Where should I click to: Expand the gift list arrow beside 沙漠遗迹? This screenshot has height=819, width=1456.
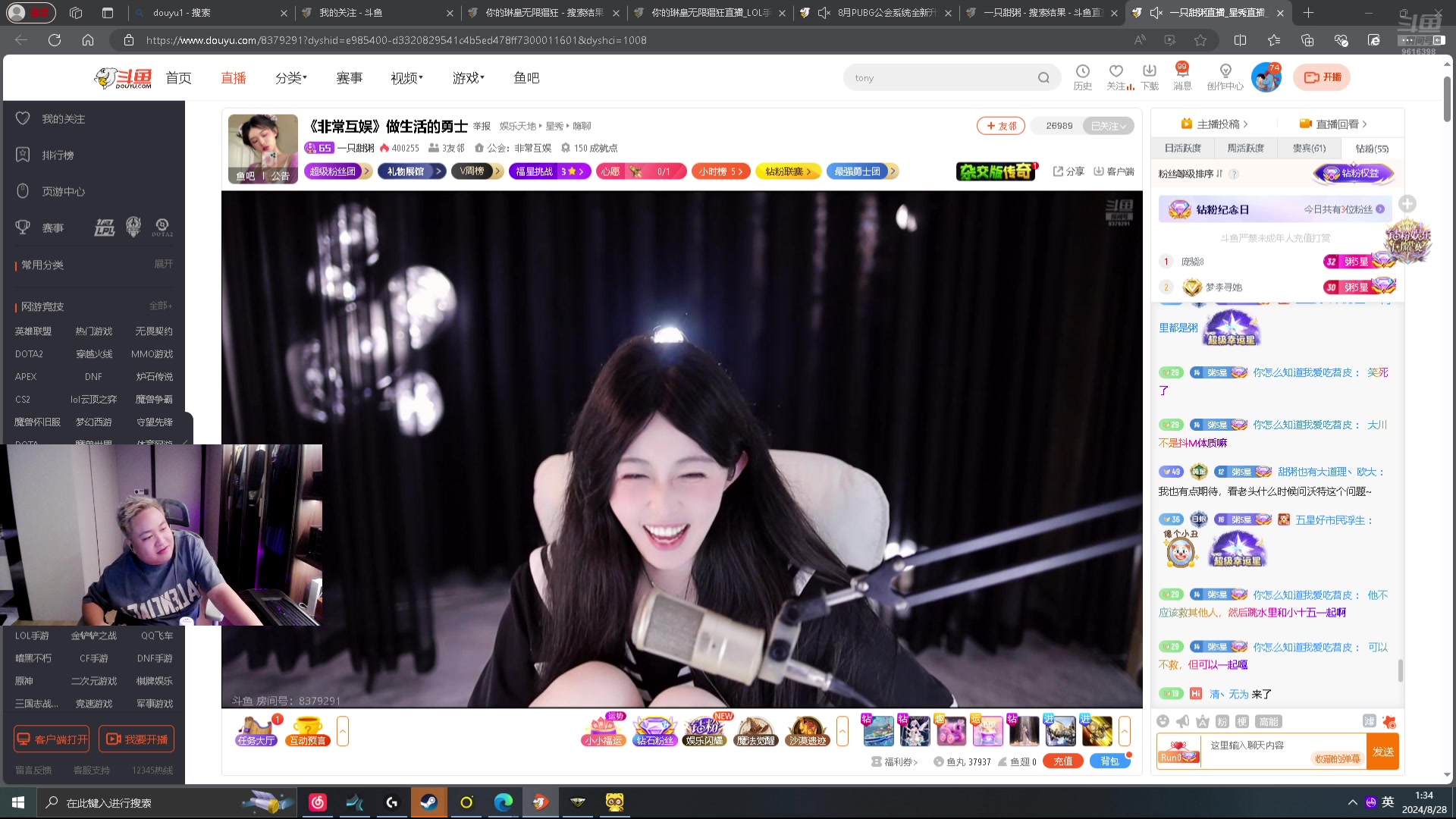(843, 731)
